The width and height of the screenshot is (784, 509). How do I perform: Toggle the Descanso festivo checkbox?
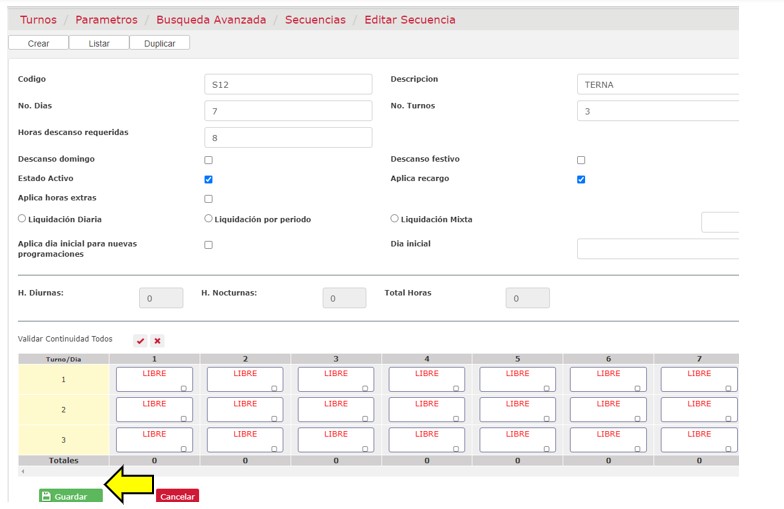(581, 160)
